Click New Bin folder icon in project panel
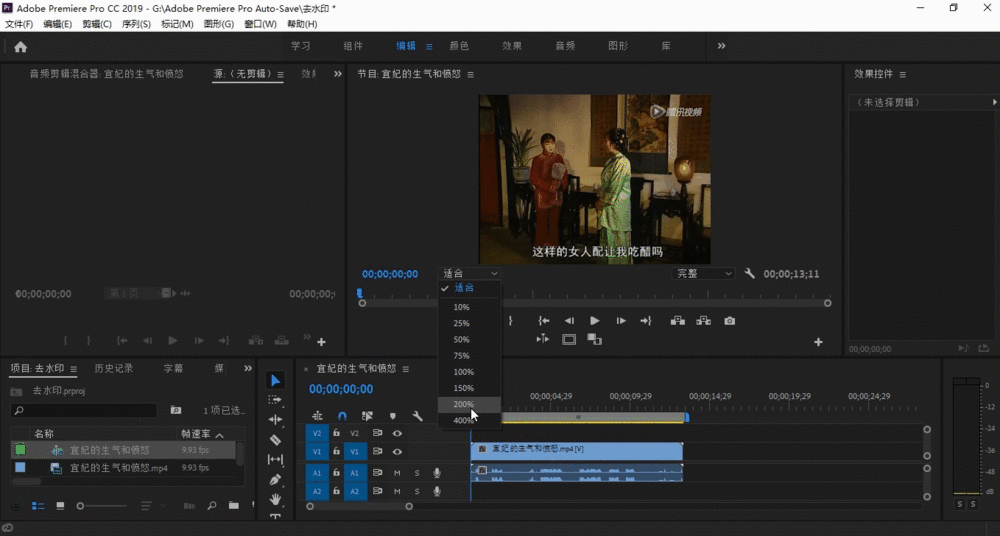The image size is (1000, 536). pos(234,505)
